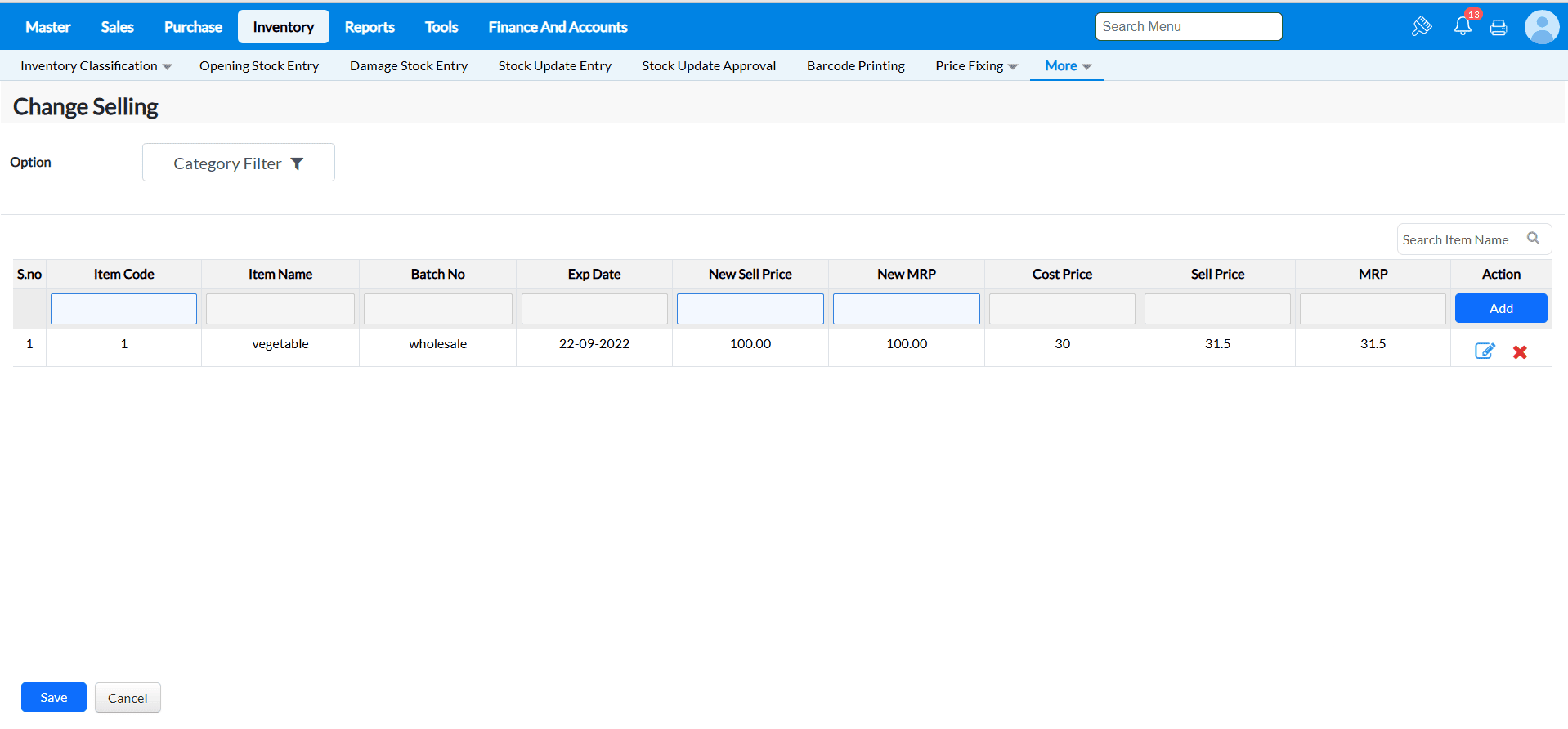Click the printer icon in header
This screenshot has width=1568, height=729.
point(1499,28)
